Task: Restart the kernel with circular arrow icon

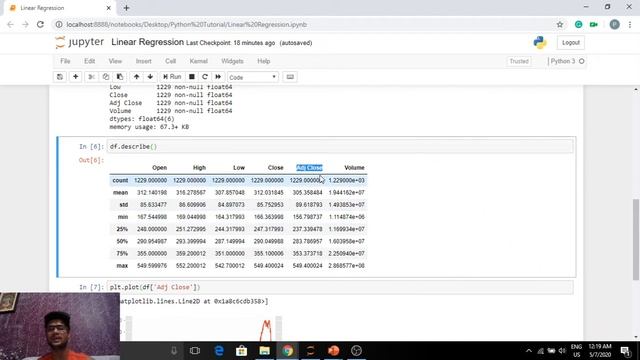Action: pyautogui.click(x=205, y=77)
